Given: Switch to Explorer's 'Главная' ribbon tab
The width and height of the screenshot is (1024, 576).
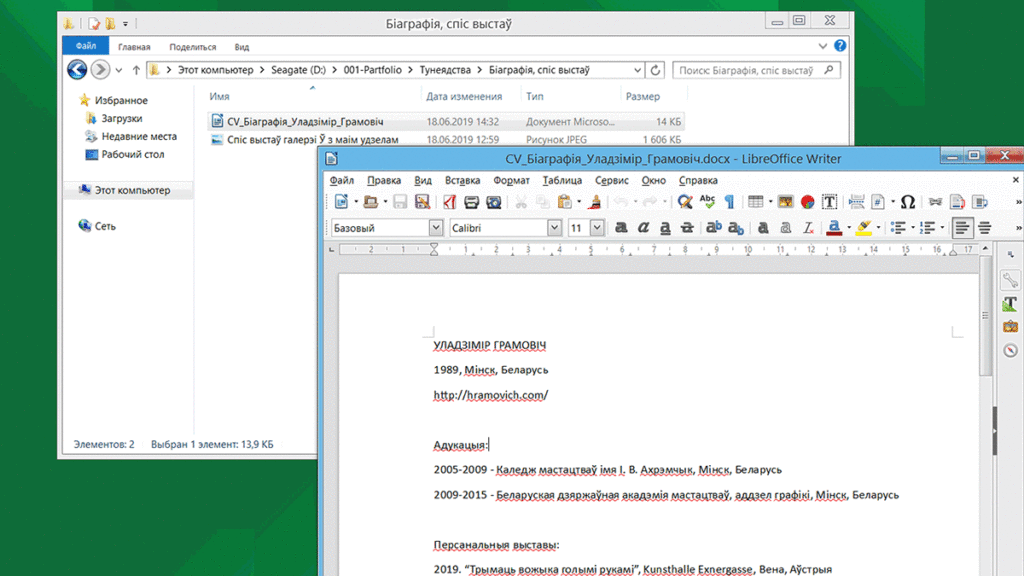Looking at the screenshot, I should pyautogui.click(x=134, y=47).
